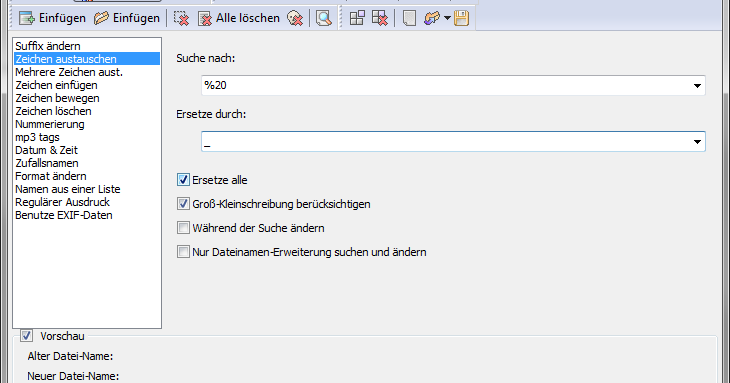Click the grid squares icon with red X

380,18
